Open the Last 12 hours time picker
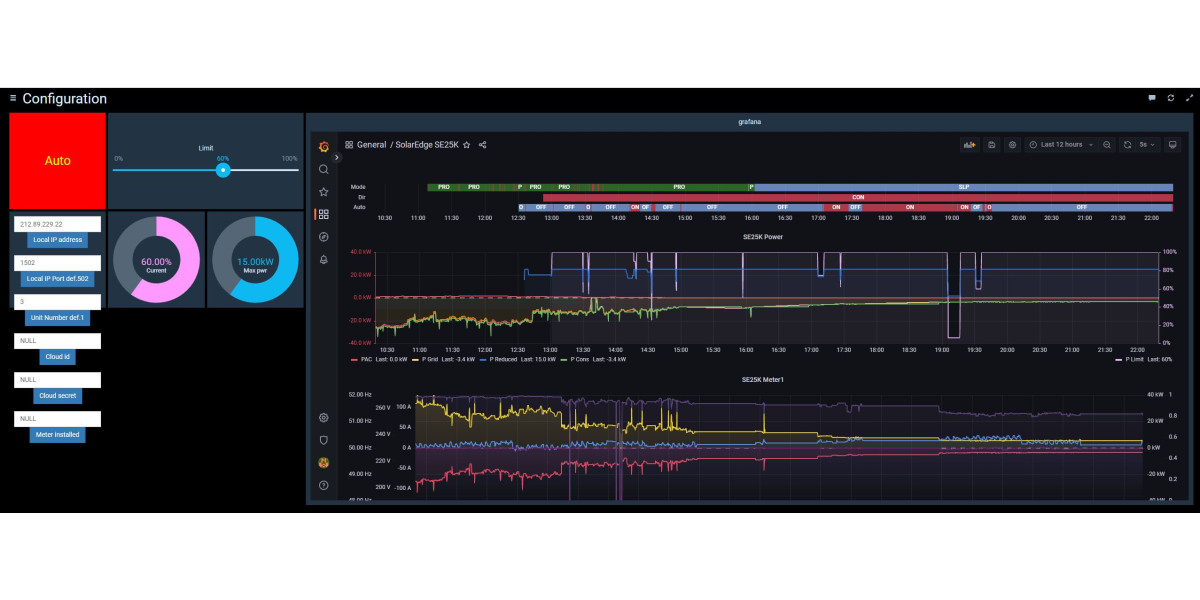1200x600 pixels. 1061,145
